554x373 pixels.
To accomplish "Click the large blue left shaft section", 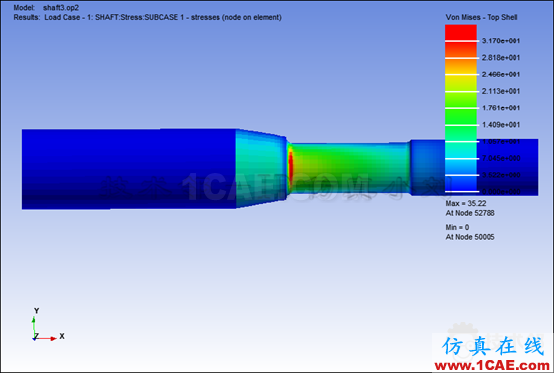I will pyautogui.click(x=129, y=169).
